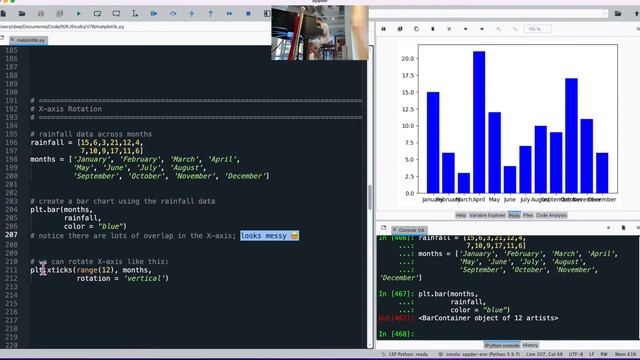Click the editor vertical scrollbar
This screenshot has height=360, width=640.
[370, 197]
